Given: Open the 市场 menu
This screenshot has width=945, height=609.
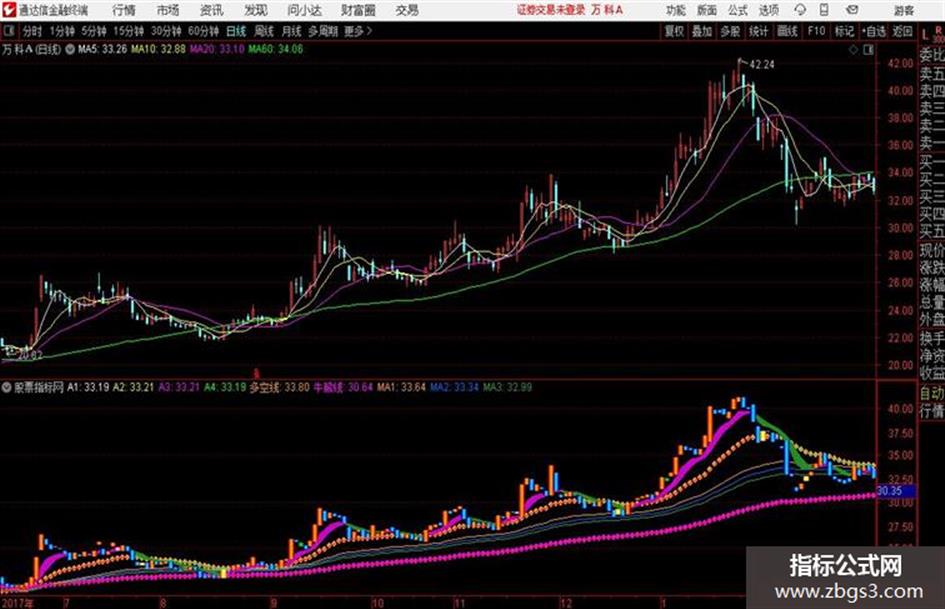Looking at the screenshot, I should pyautogui.click(x=168, y=10).
